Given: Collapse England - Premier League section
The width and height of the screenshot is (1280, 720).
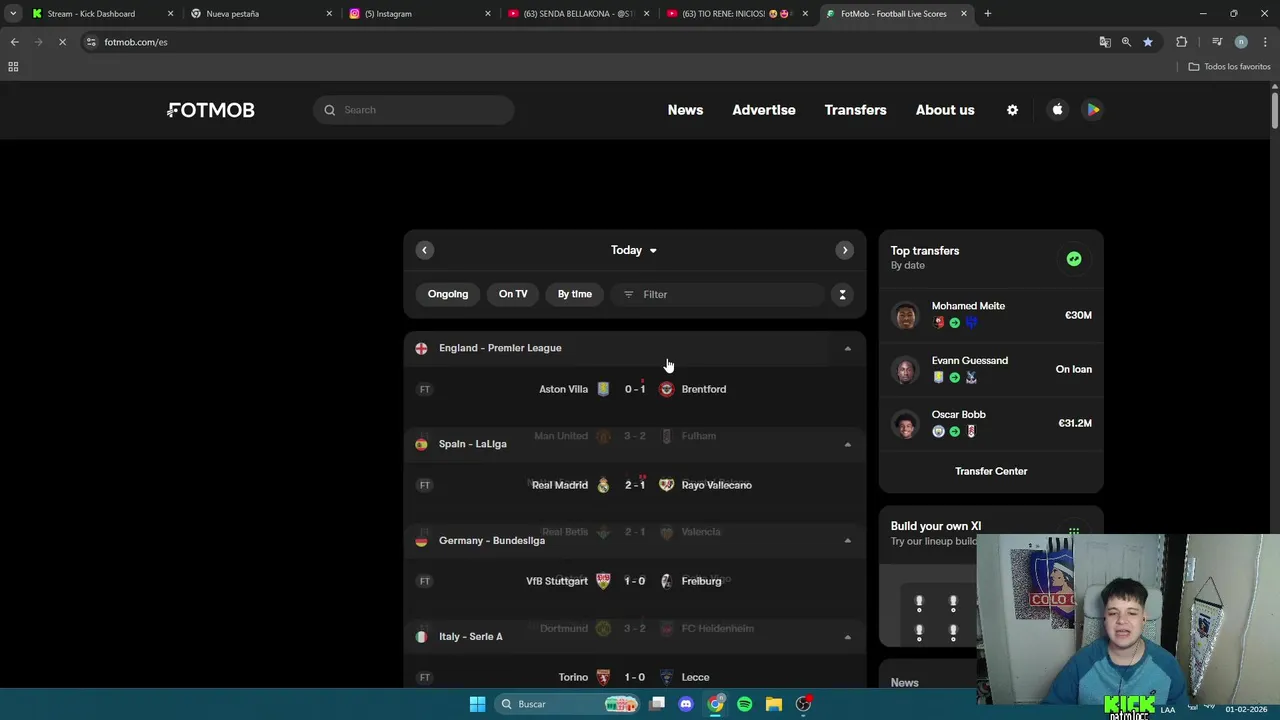Looking at the screenshot, I should pos(848,348).
